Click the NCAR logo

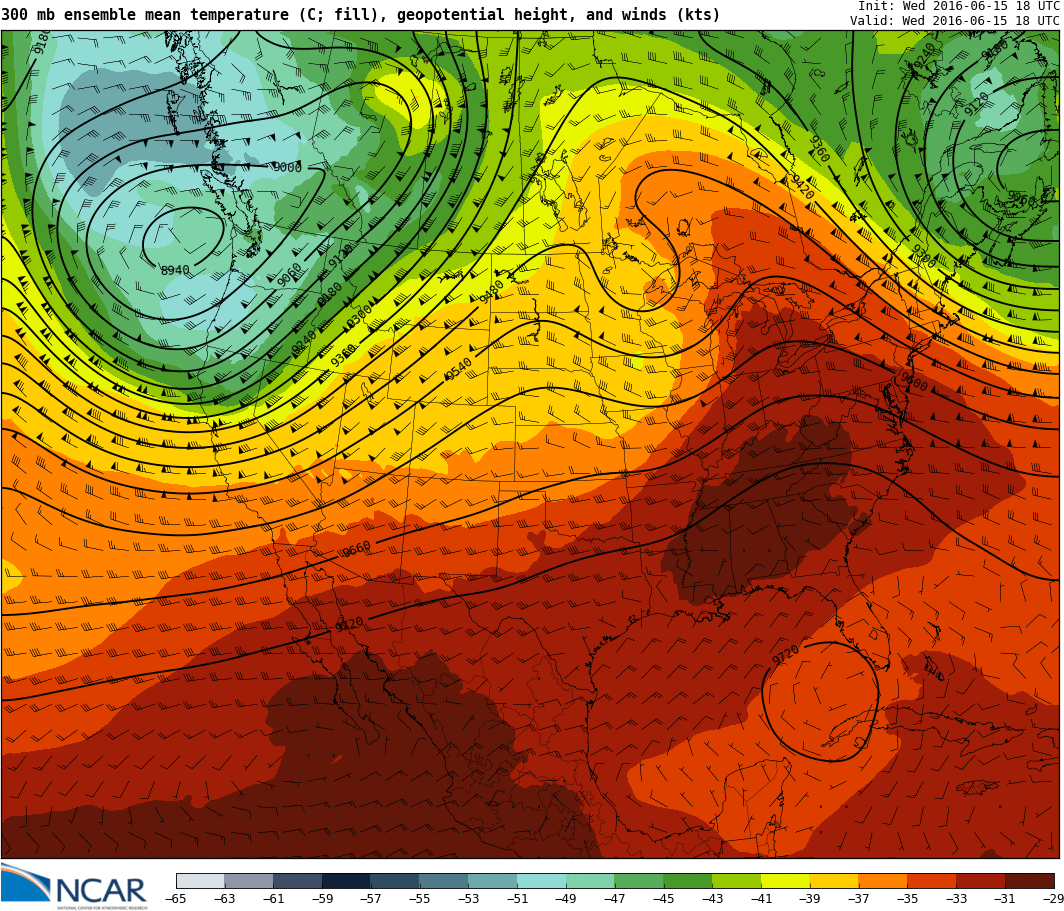point(74,886)
